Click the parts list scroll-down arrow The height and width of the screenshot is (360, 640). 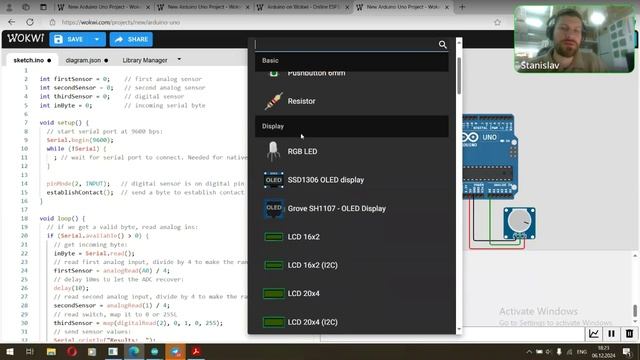[459, 329]
